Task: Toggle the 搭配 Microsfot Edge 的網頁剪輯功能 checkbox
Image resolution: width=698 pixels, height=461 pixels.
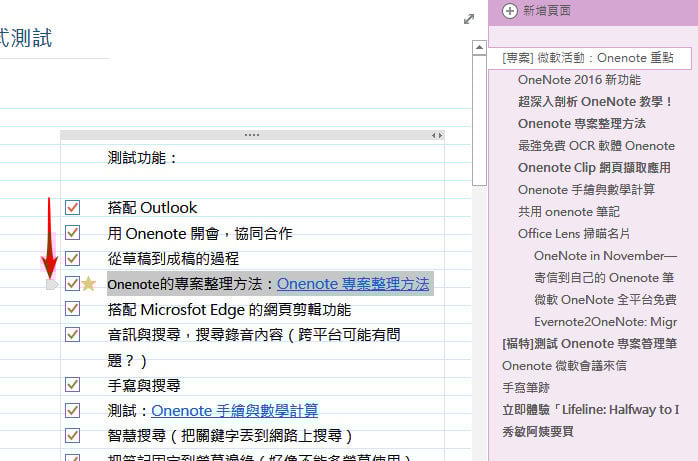Action: pyautogui.click(x=72, y=309)
